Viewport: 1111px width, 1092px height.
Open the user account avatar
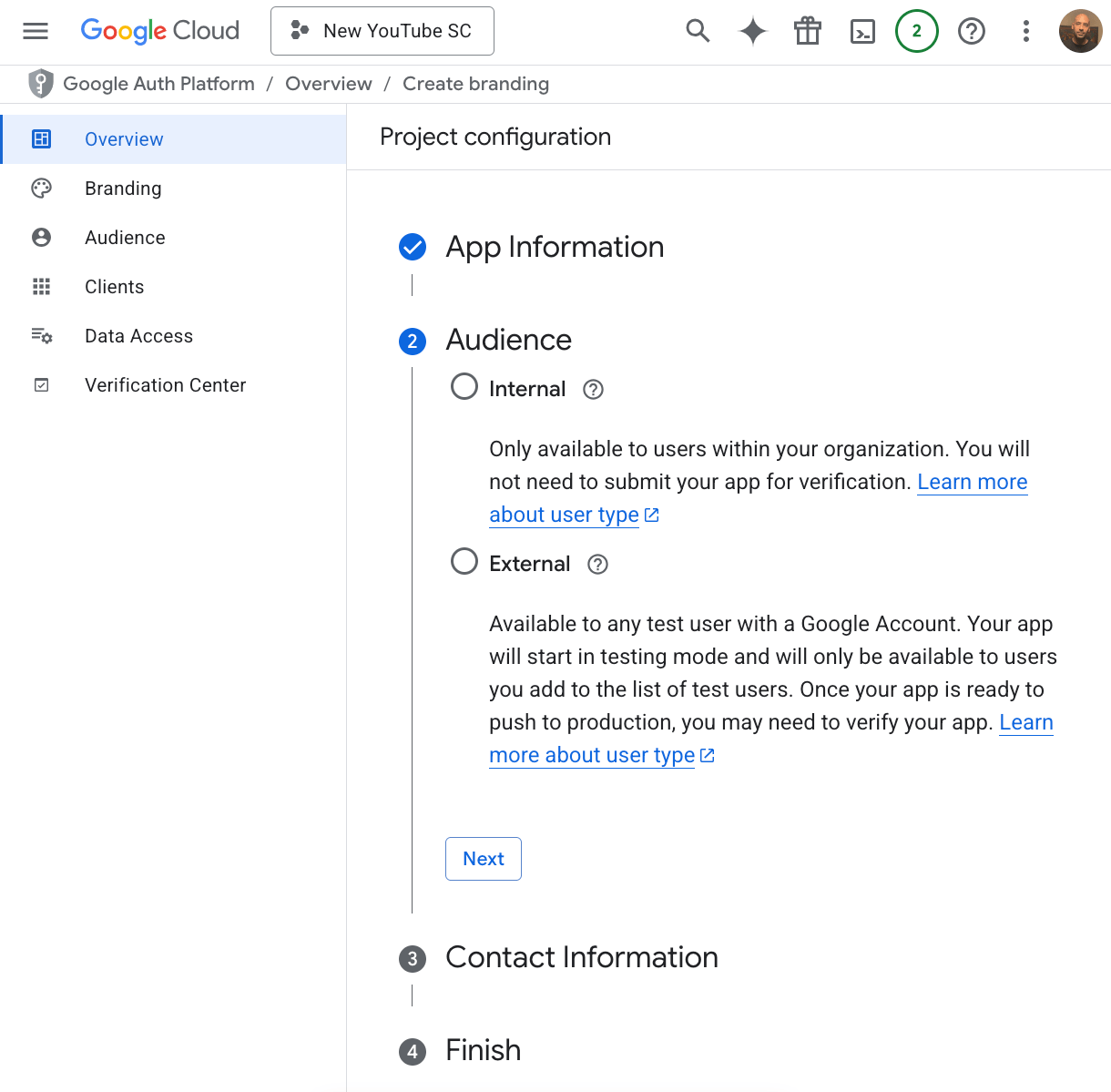coord(1080,31)
